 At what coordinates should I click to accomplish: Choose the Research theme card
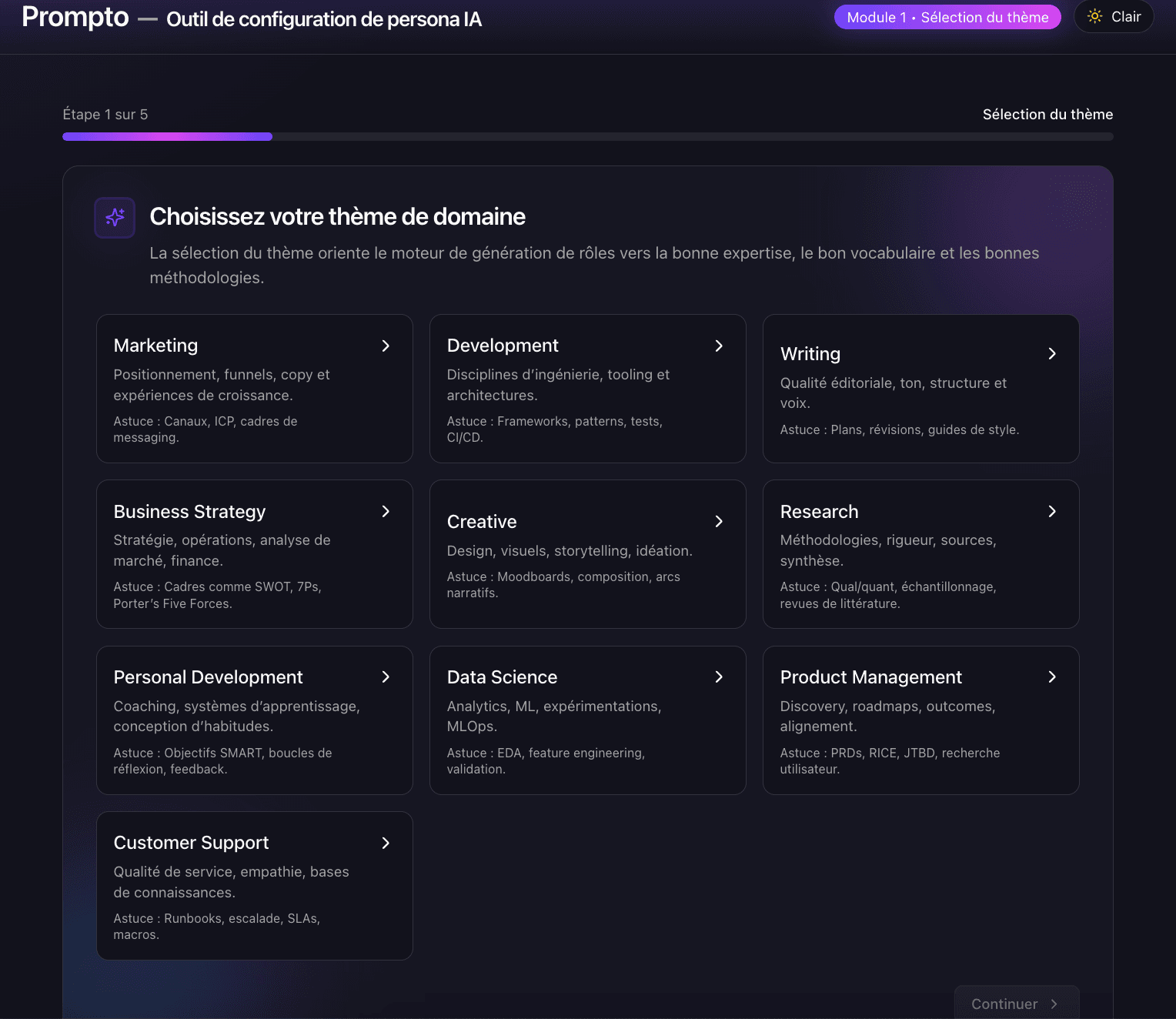point(921,554)
